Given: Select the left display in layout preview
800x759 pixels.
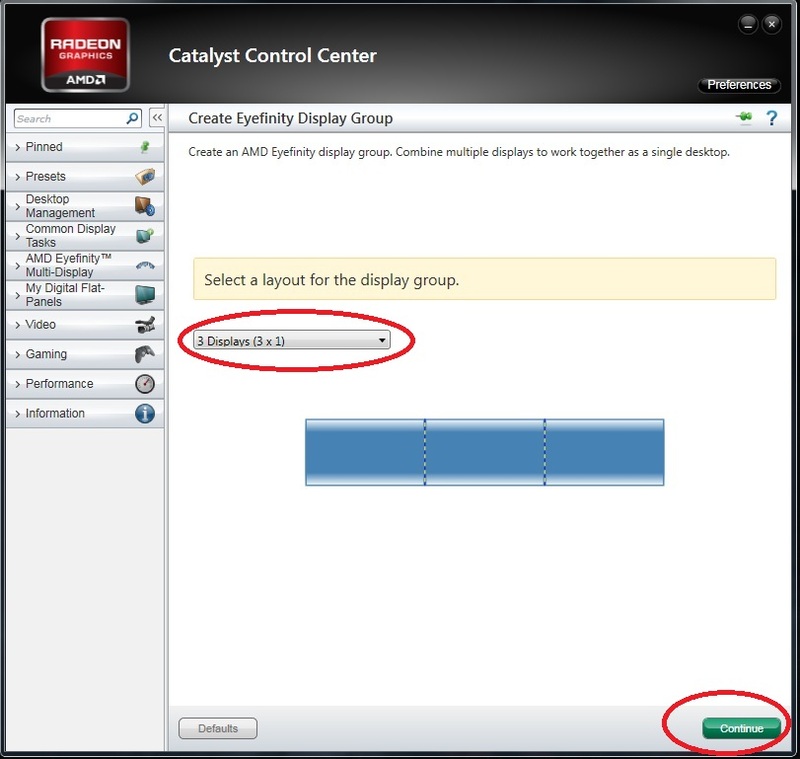Looking at the screenshot, I should pyautogui.click(x=365, y=452).
